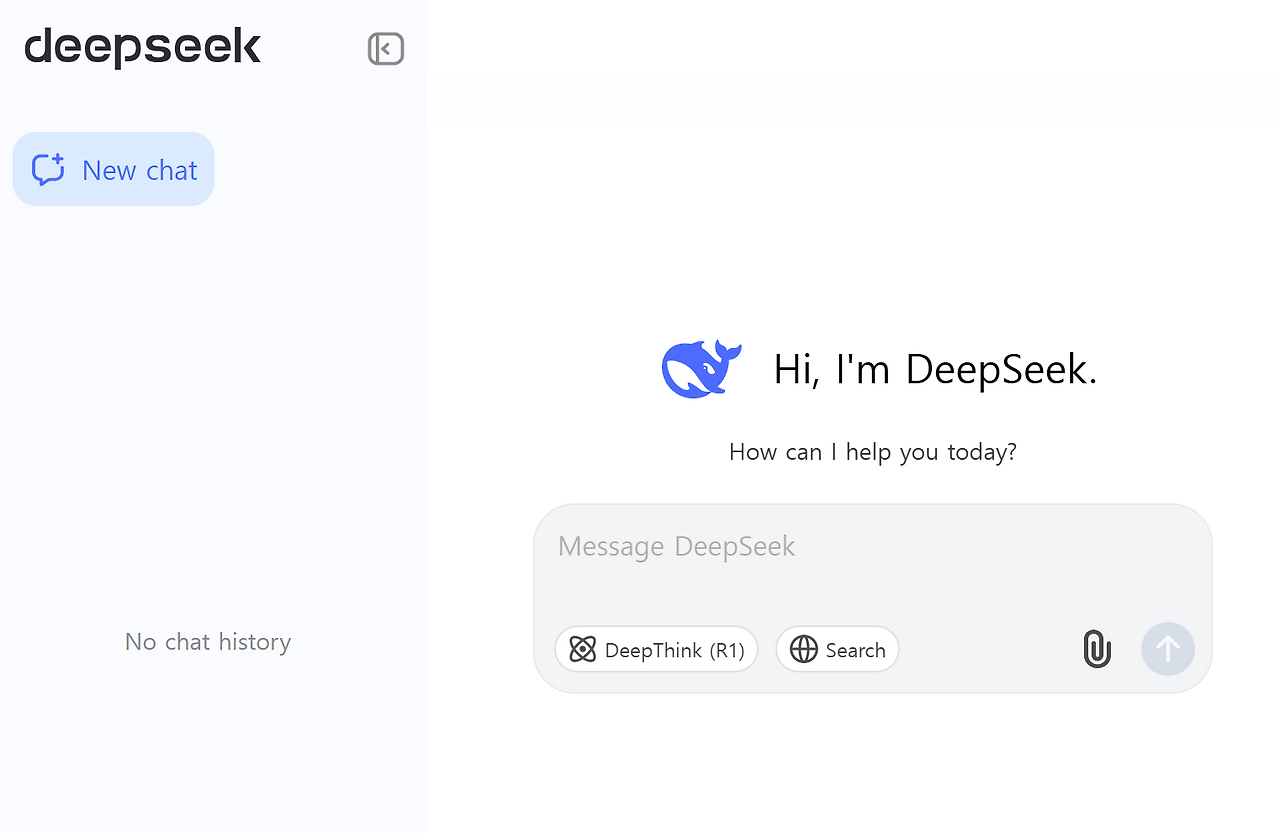Toggle DeepThink (R1) mode
The image size is (1280, 833).
click(656, 650)
